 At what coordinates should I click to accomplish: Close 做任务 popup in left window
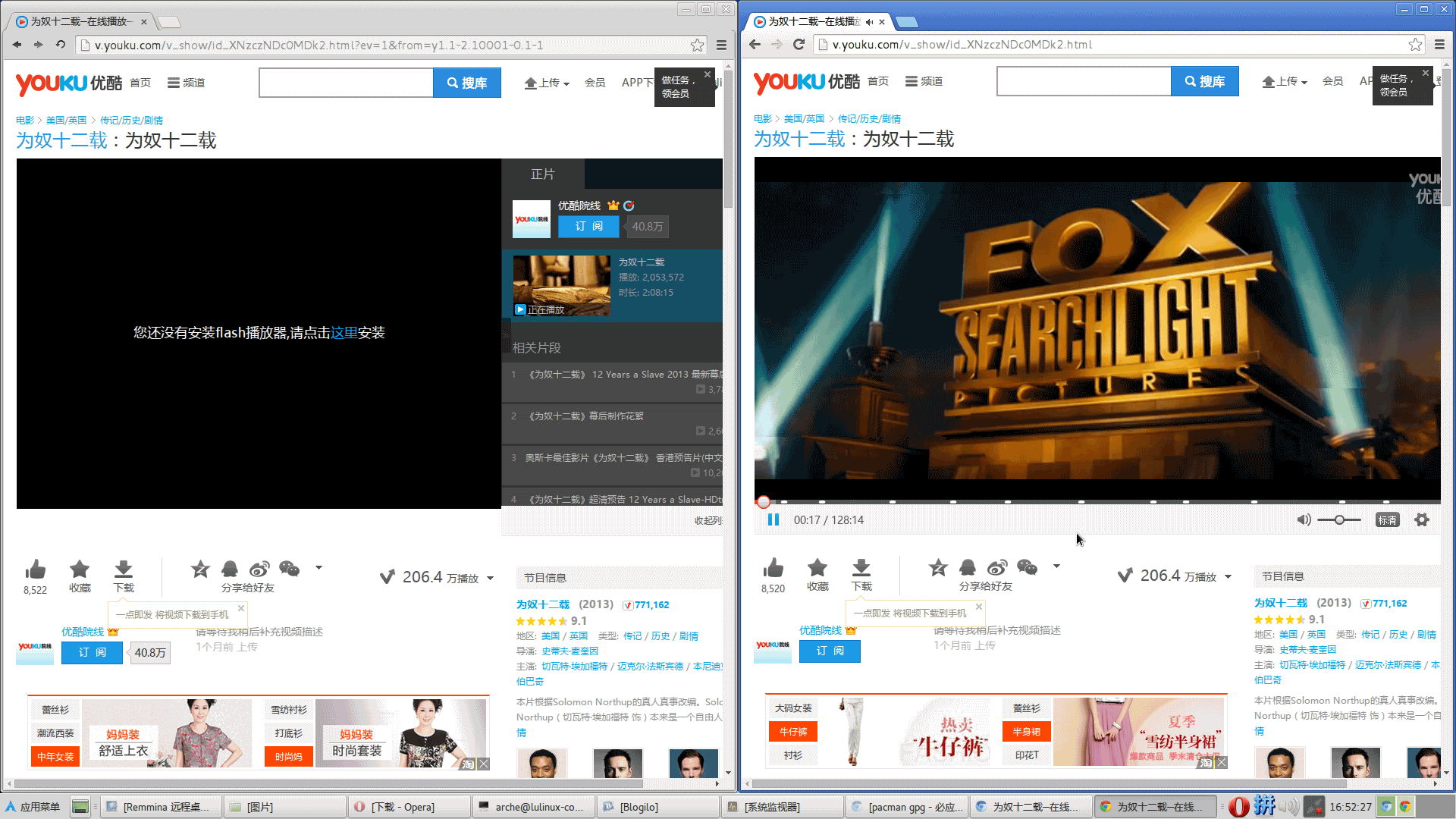[x=708, y=74]
